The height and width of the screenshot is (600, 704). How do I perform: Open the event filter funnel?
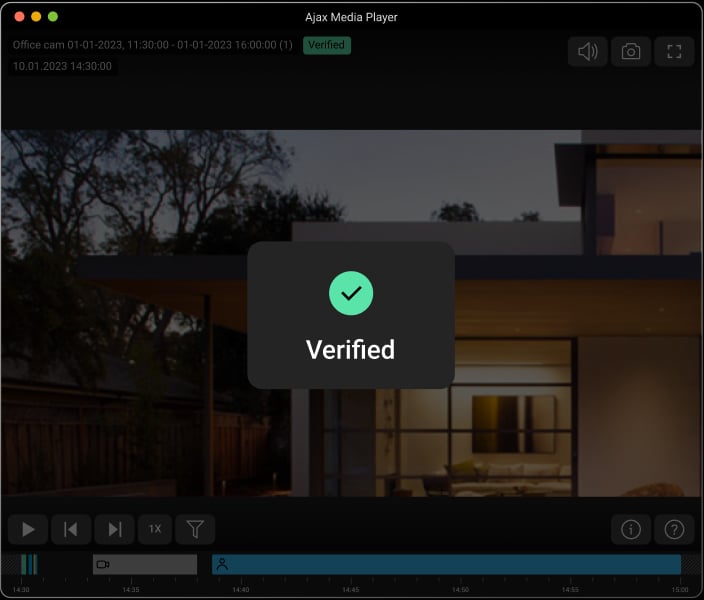point(195,529)
